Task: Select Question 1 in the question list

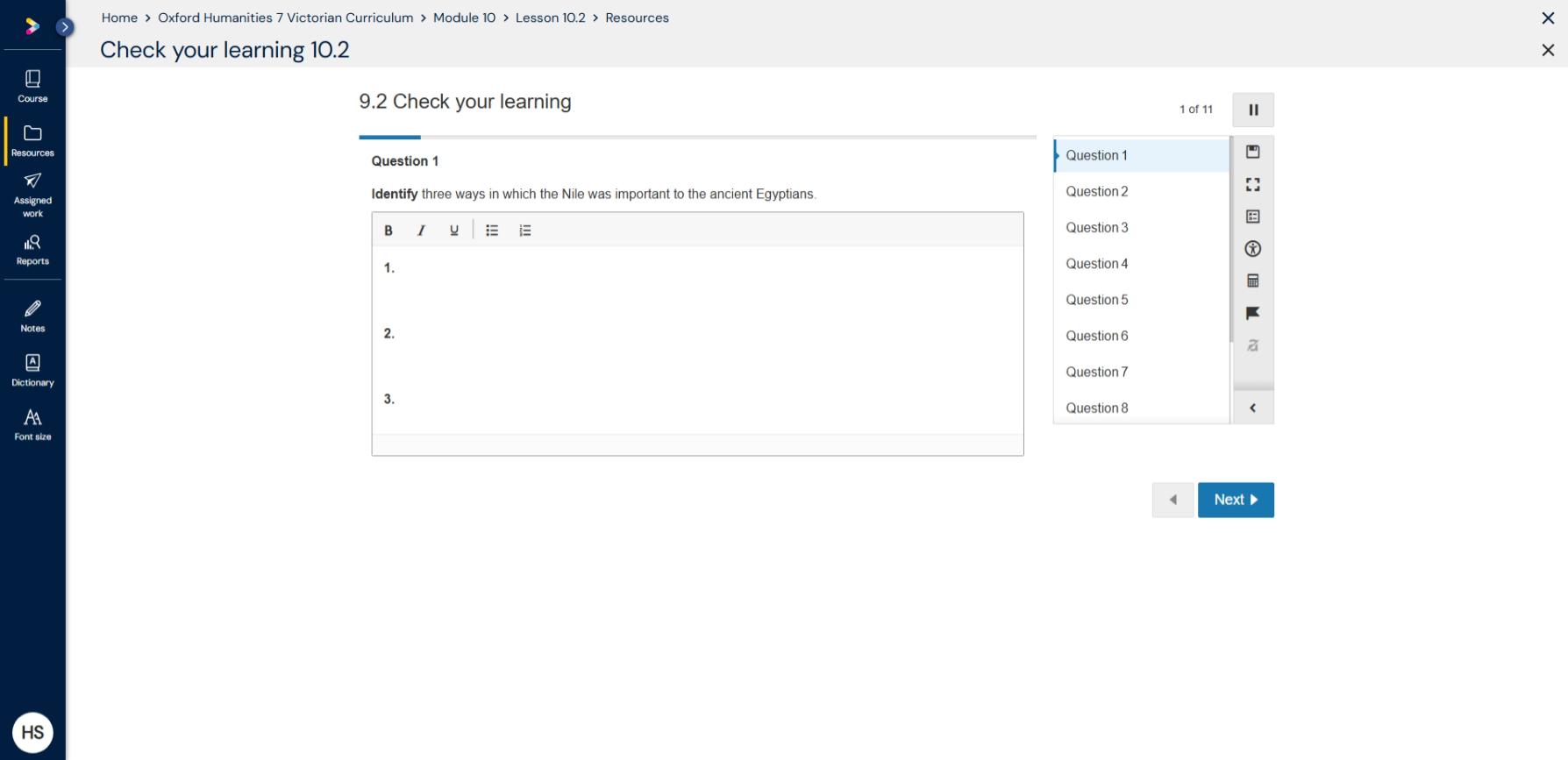Action: (x=1141, y=155)
